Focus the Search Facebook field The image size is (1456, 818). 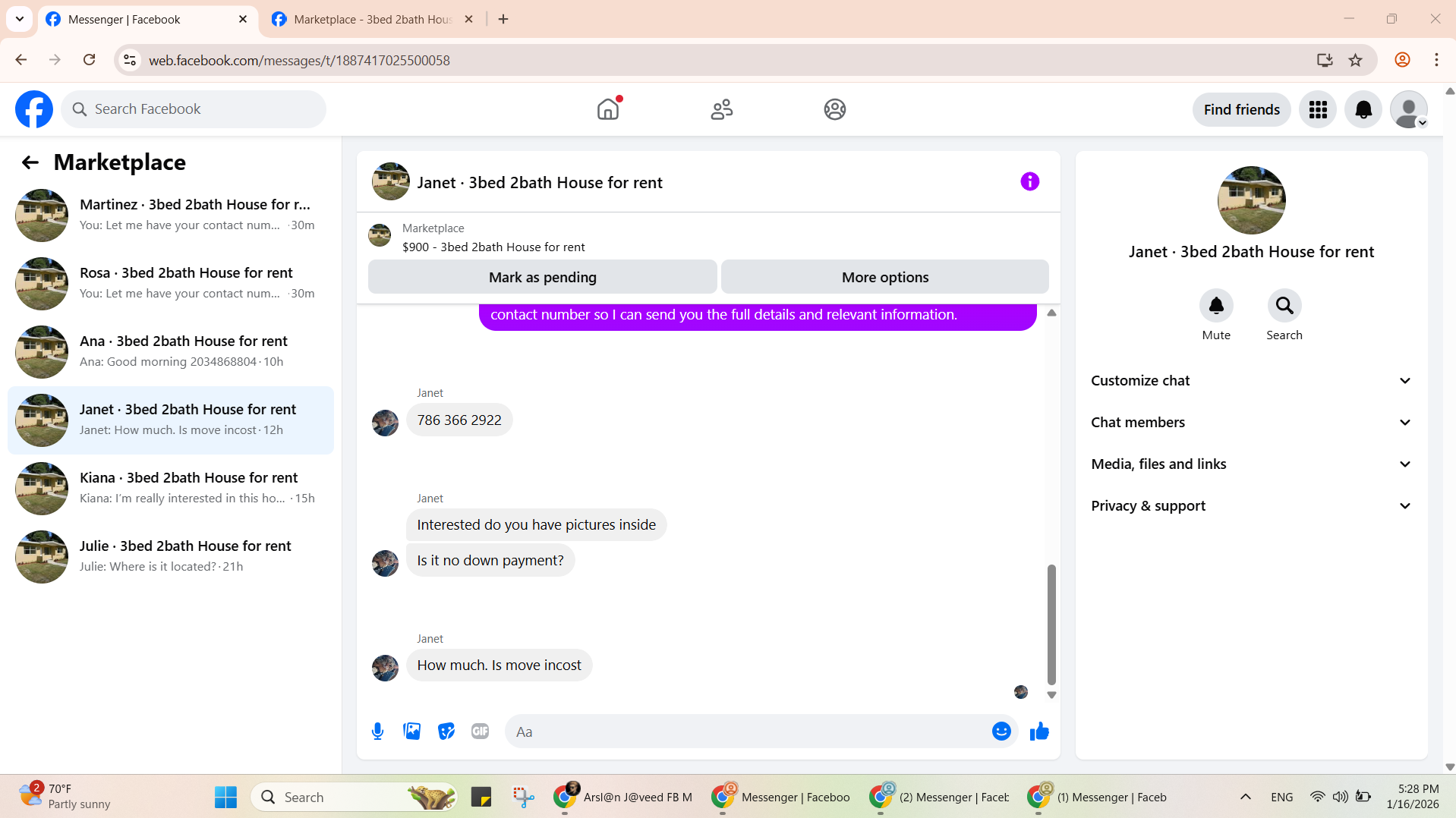tap(194, 109)
